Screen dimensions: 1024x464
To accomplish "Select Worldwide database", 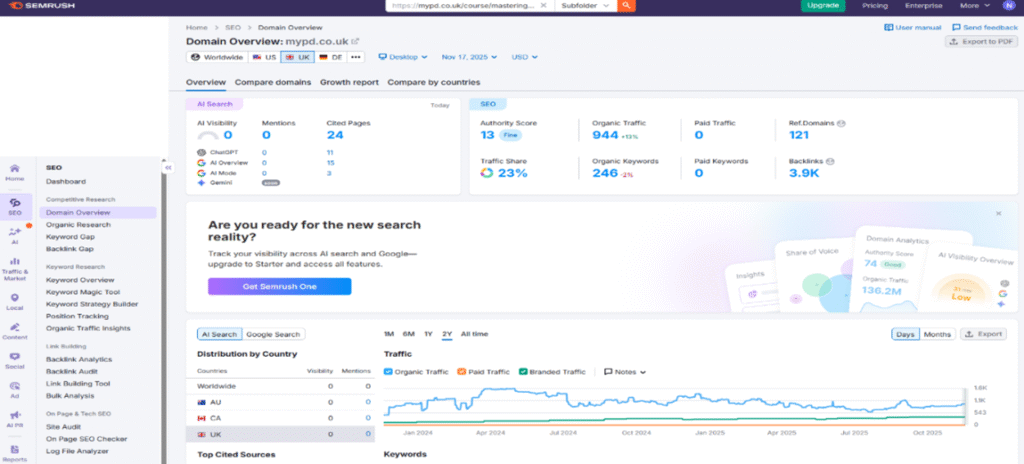I will pos(217,57).
